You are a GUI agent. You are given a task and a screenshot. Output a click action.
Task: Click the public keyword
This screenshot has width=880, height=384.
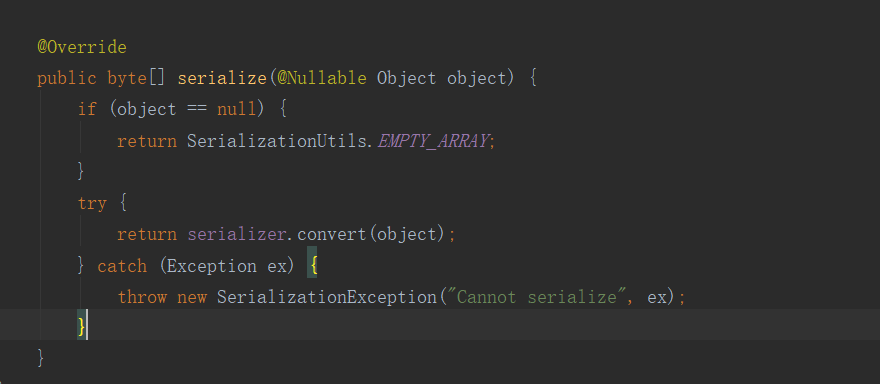(67, 78)
